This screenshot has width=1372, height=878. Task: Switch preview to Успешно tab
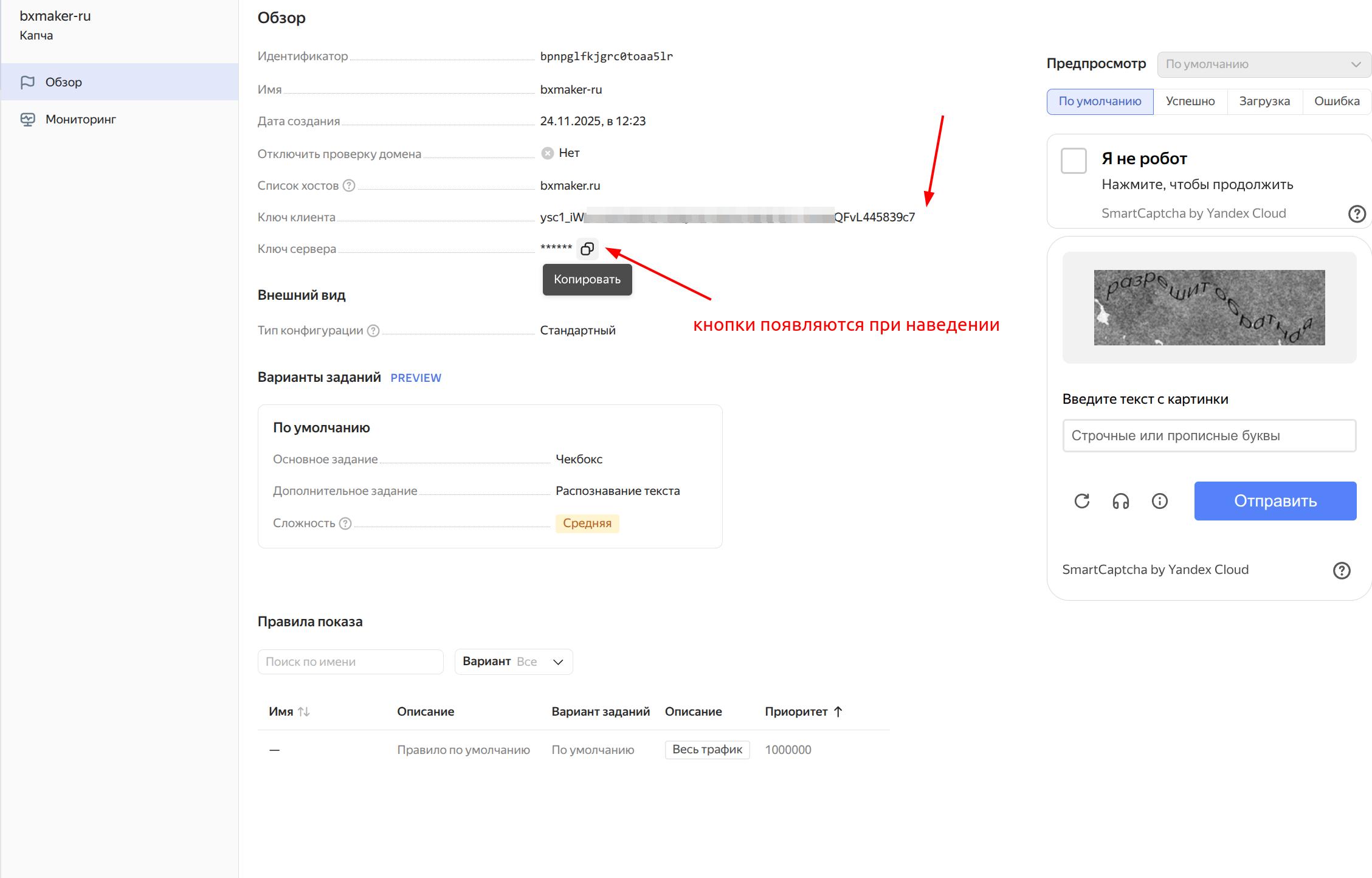[x=1190, y=101]
